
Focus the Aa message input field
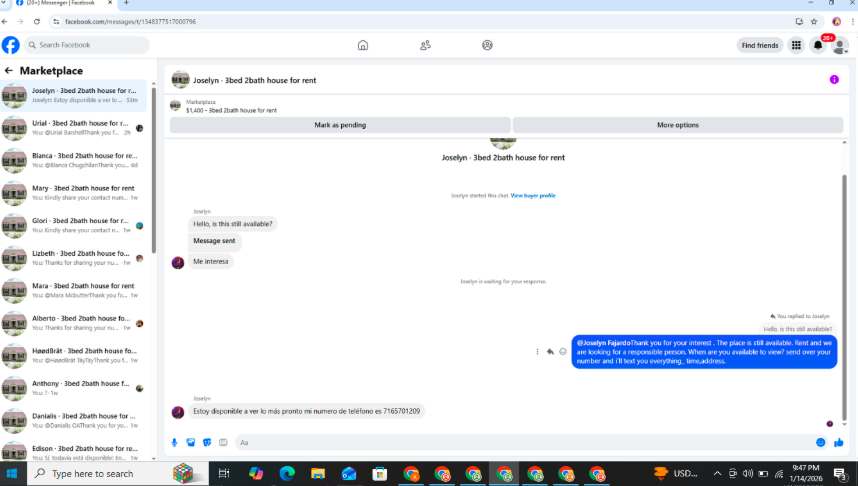point(524,442)
